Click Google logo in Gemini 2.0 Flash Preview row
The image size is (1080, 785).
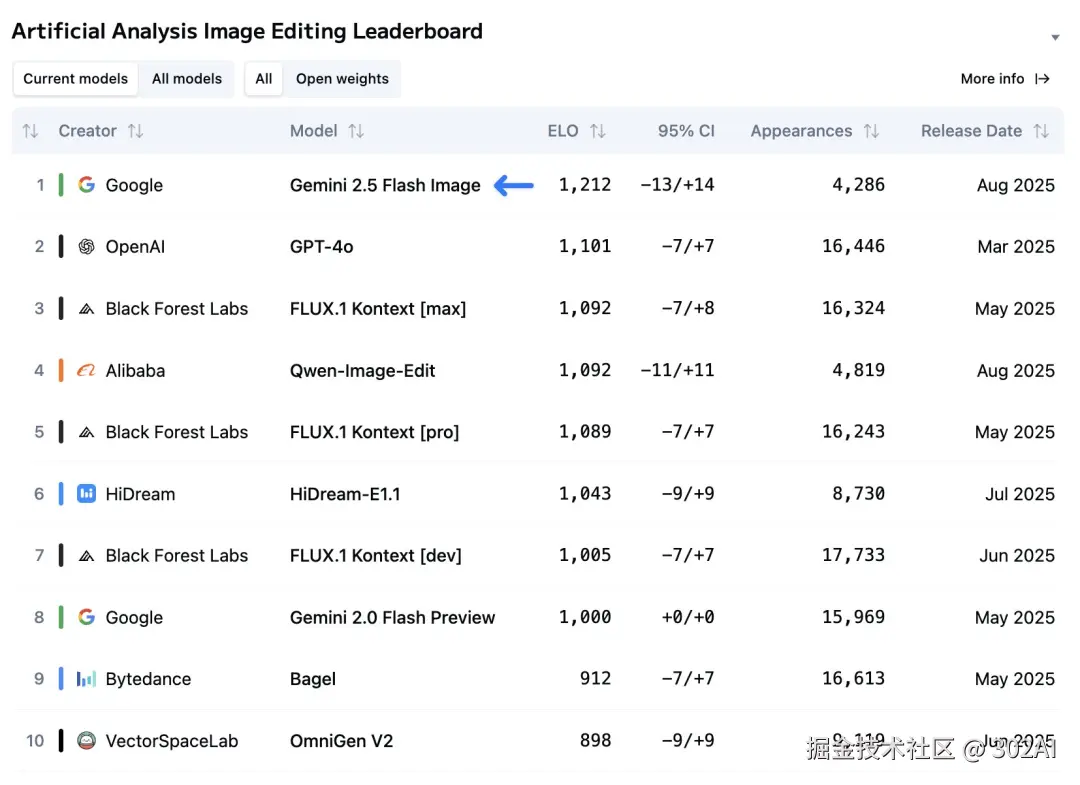point(86,617)
